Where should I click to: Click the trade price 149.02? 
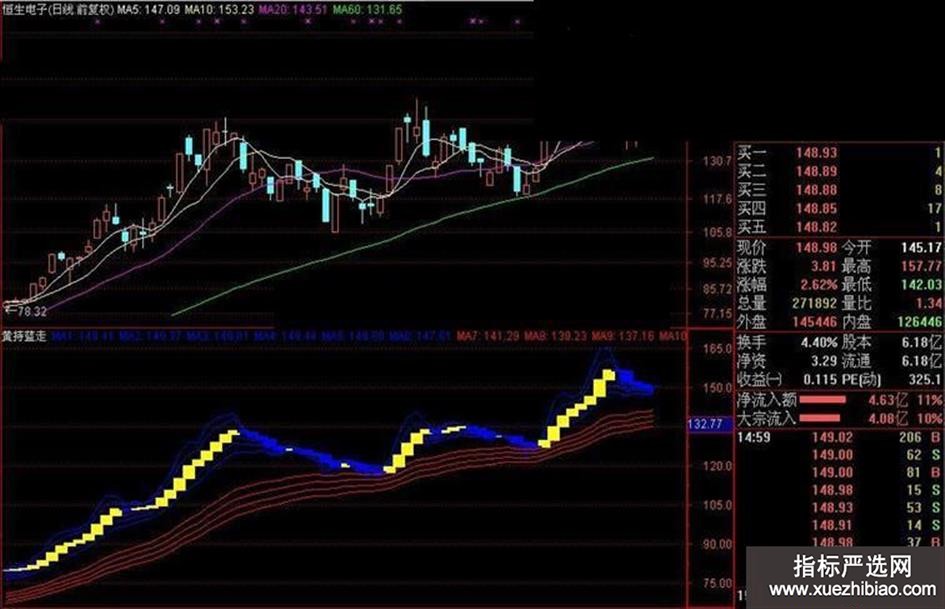click(832, 437)
